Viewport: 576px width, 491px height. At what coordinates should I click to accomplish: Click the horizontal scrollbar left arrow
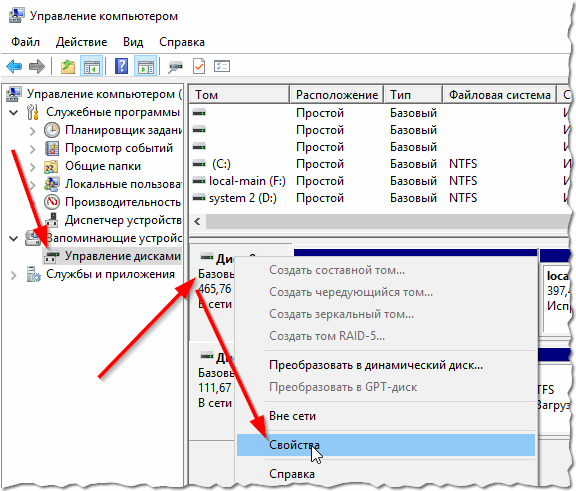coord(197,221)
